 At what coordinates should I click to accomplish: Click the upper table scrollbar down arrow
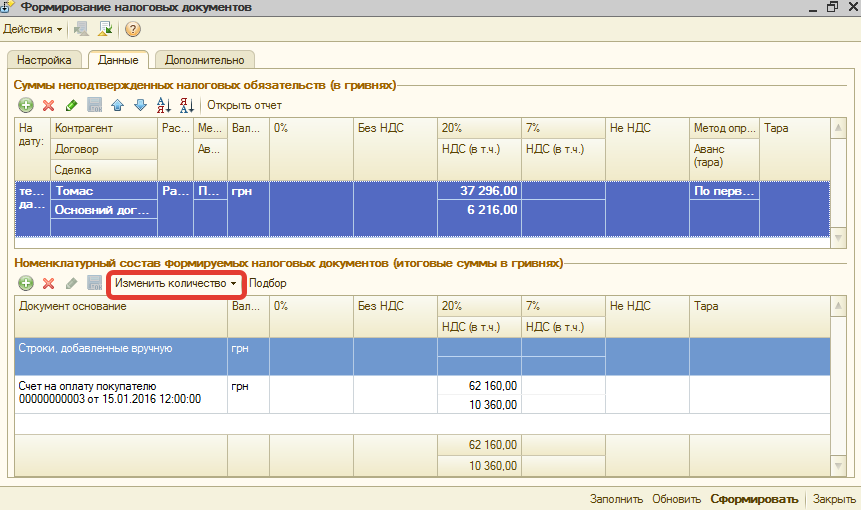(839, 238)
